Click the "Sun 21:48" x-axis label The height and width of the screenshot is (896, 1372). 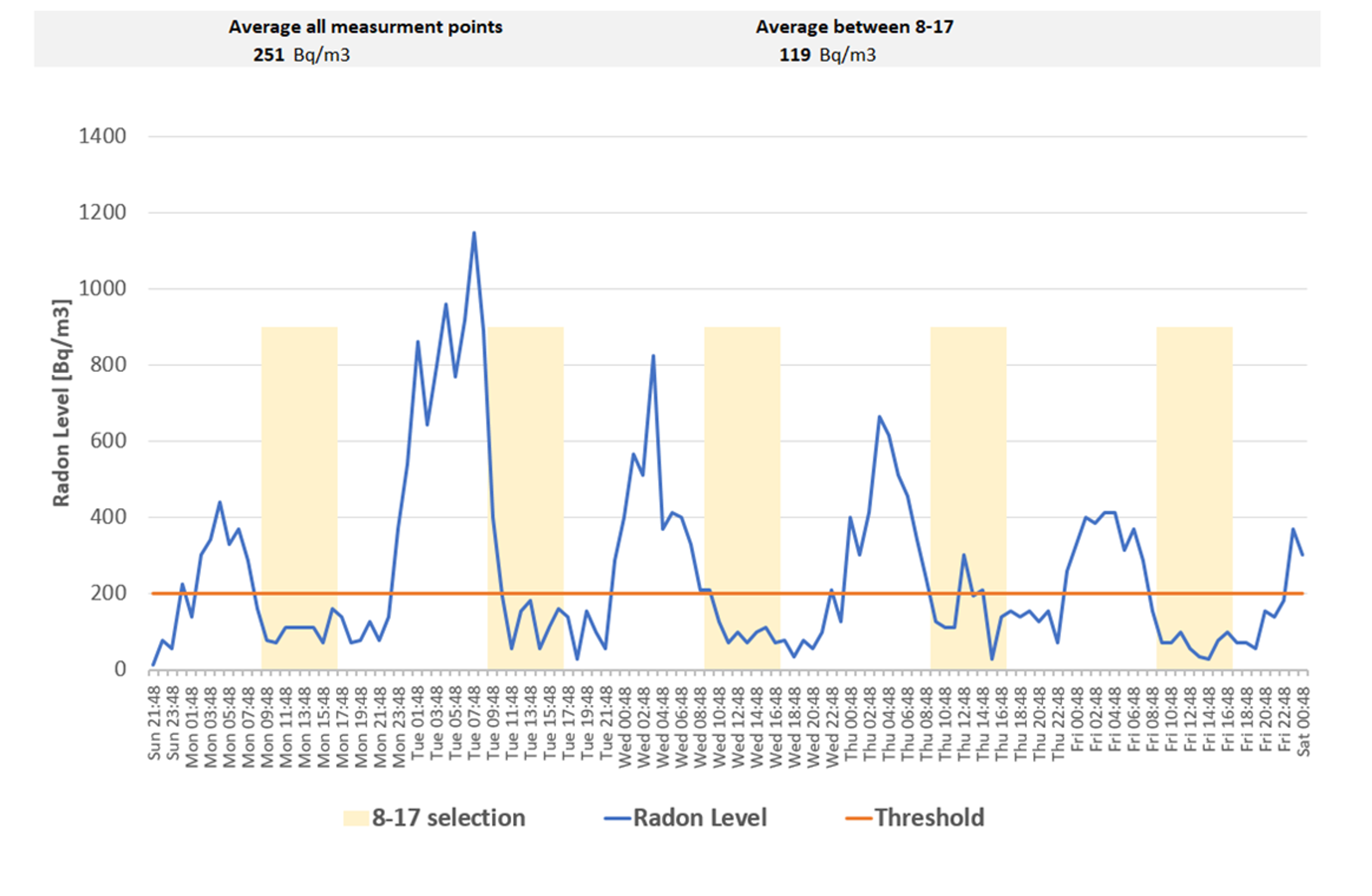coord(154,722)
